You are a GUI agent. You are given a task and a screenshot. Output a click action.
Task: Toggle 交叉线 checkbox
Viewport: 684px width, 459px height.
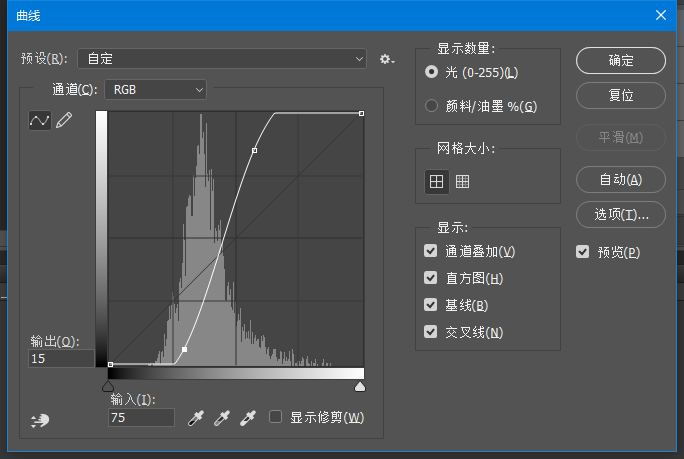[431, 332]
